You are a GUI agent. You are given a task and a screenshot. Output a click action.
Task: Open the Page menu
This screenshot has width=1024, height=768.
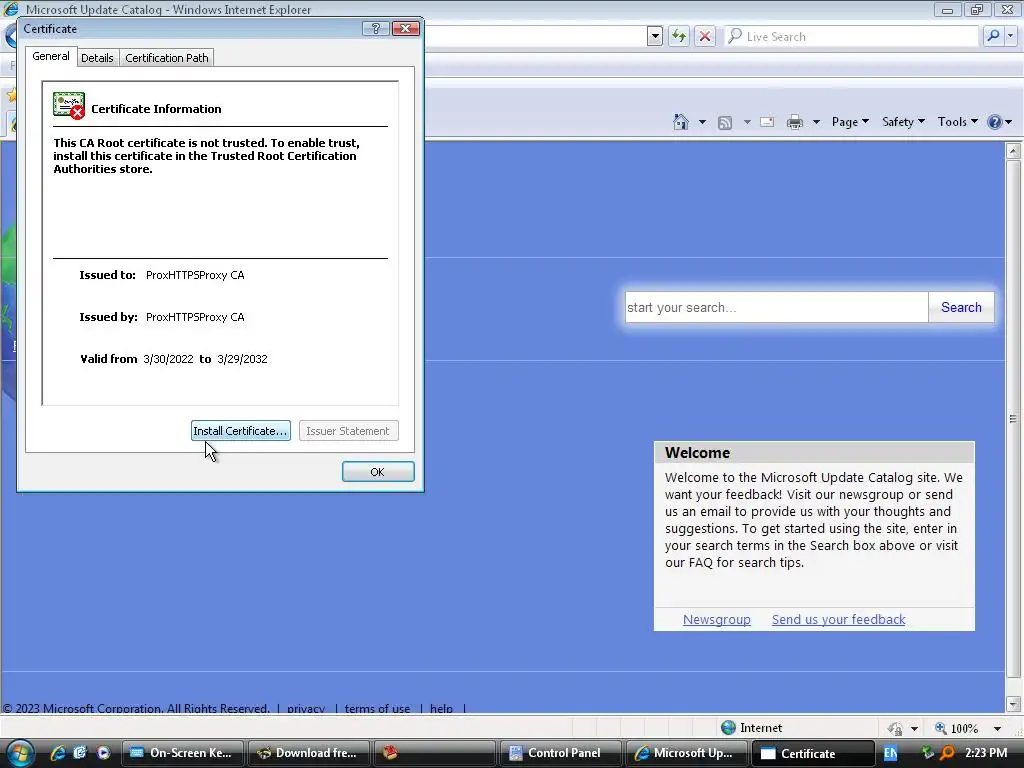point(850,122)
